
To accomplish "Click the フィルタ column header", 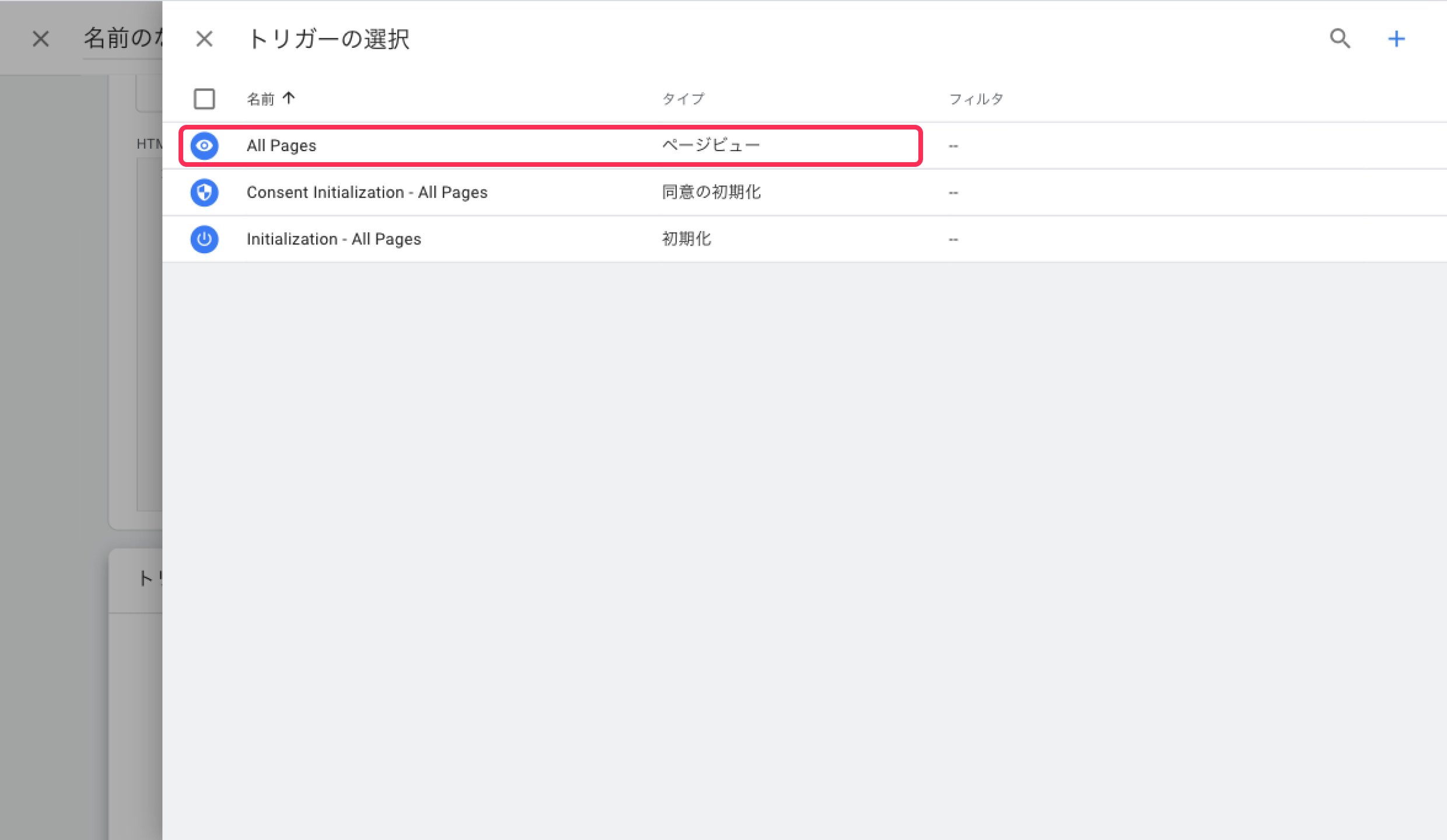I will point(976,99).
